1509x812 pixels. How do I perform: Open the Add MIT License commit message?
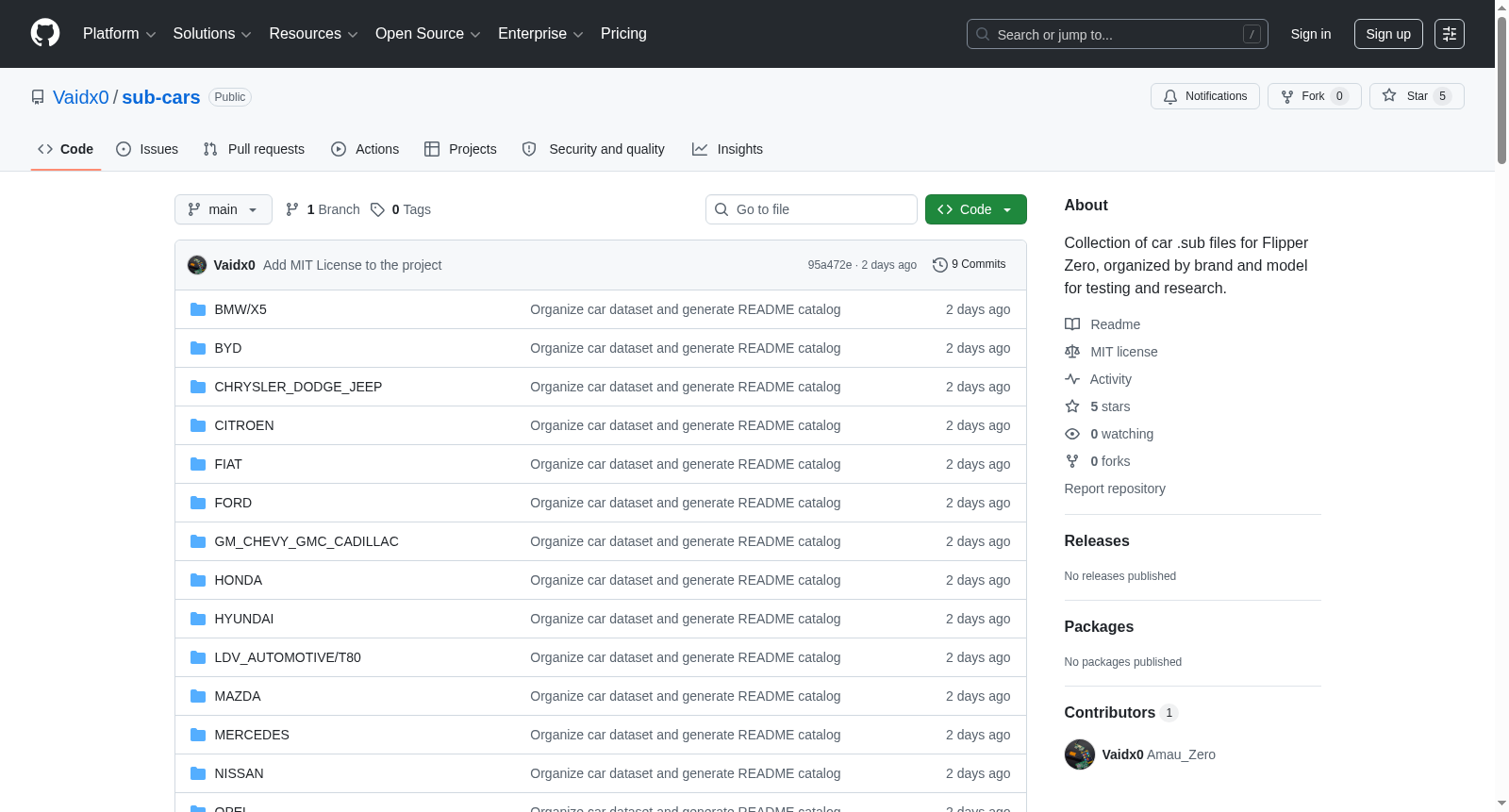(353, 265)
